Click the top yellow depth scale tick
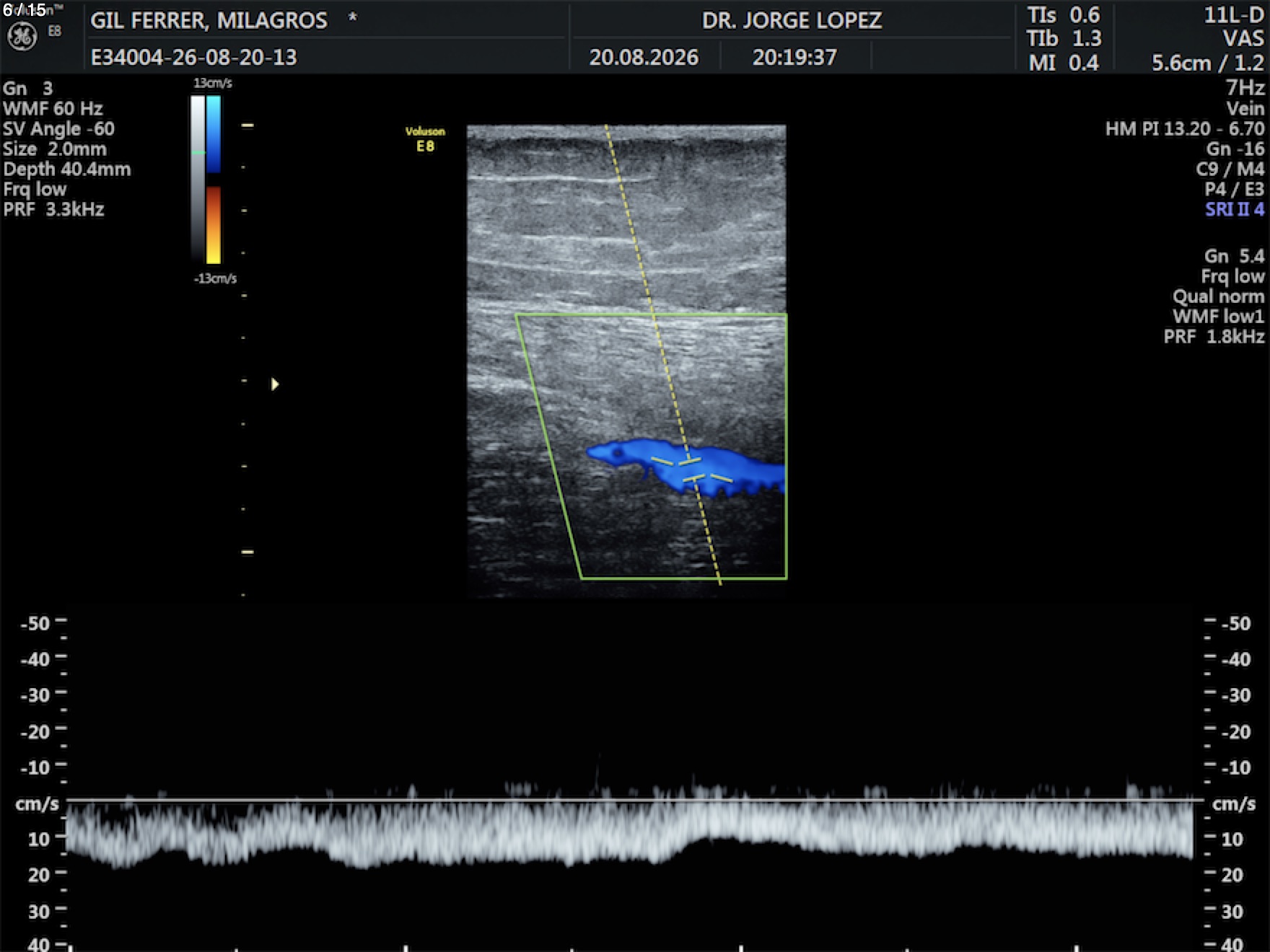 pyautogui.click(x=248, y=125)
